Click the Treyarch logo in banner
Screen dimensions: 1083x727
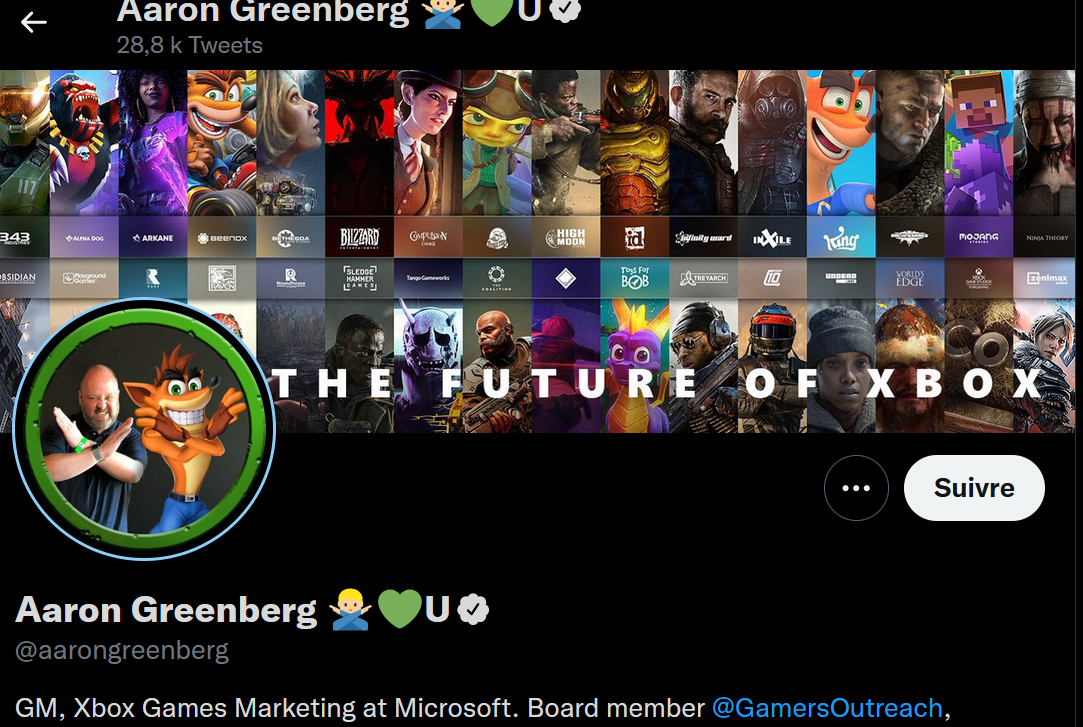pos(703,278)
